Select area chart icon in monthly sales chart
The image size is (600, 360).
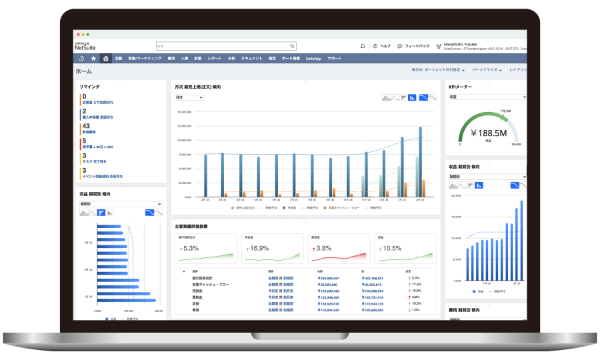[x=386, y=98]
